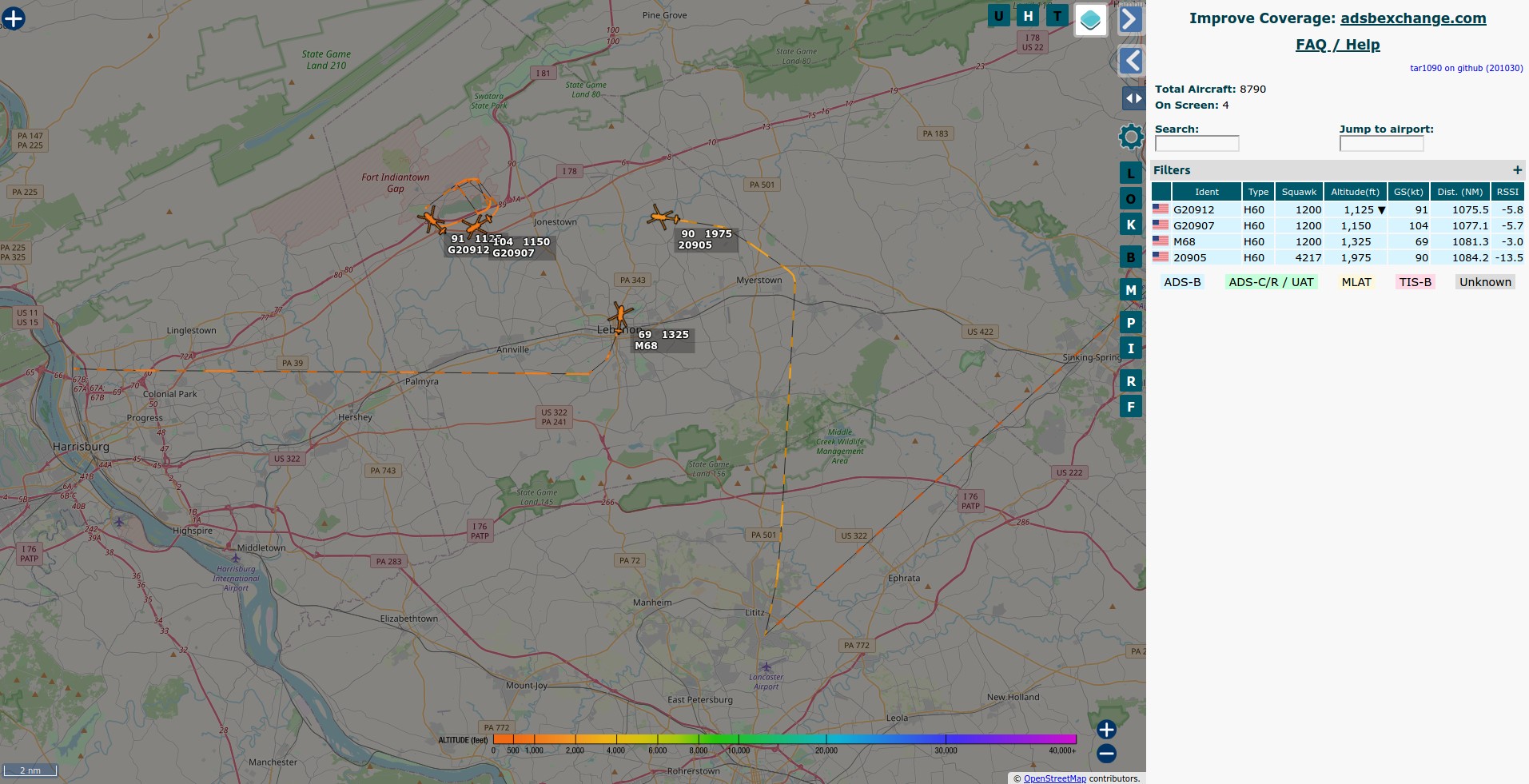1529x784 pixels.
Task: Zoom out with the map minus button
Action: click(x=1106, y=753)
